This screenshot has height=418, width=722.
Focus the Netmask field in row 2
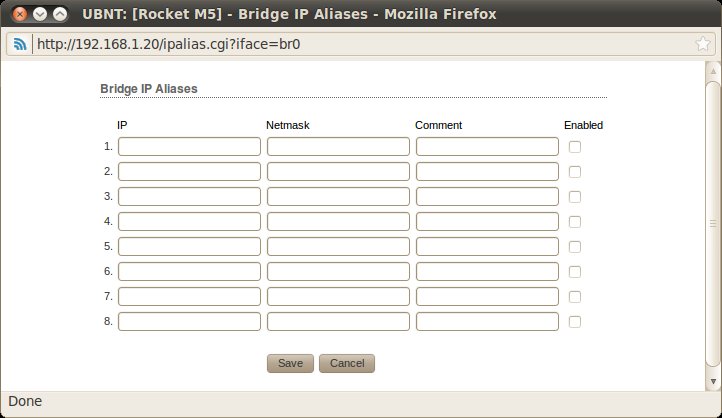[x=338, y=172]
